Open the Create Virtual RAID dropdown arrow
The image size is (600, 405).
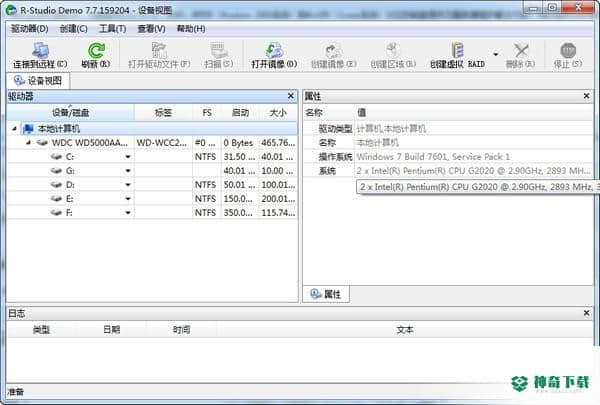[x=496, y=54]
